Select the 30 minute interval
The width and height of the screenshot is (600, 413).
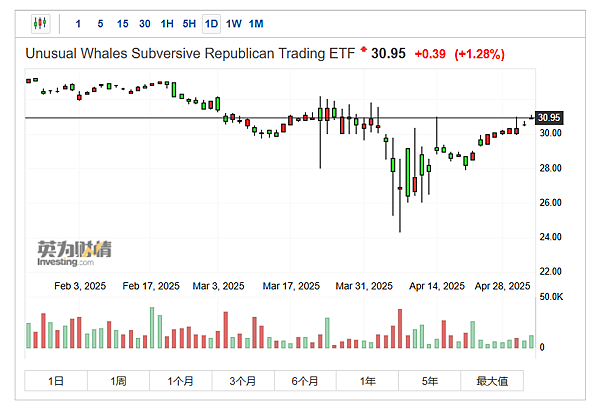pyautogui.click(x=145, y=24)
